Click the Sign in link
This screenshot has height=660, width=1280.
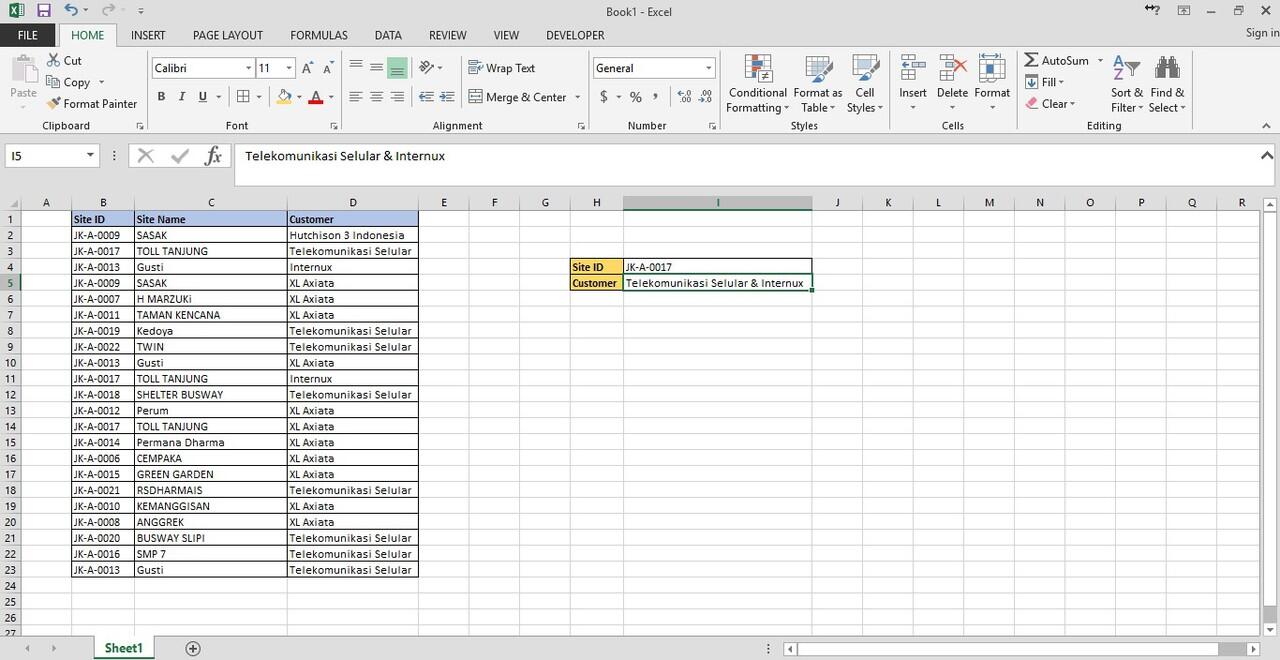(1262, 33)
